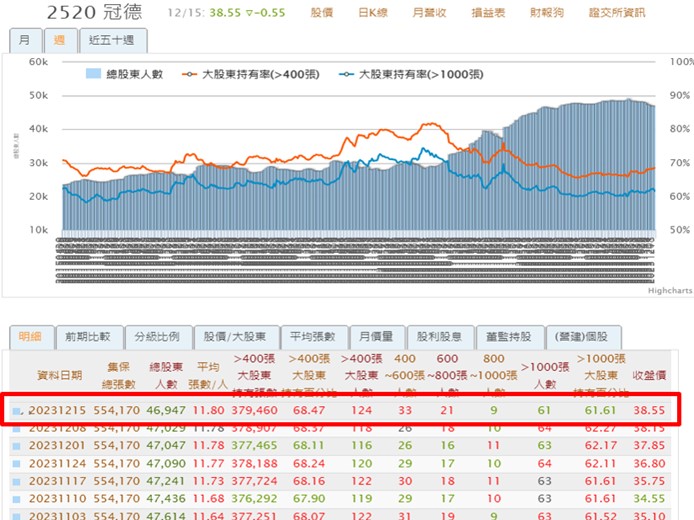
Task: Click the 36.80 closing price cell
Action: (649, 464)
